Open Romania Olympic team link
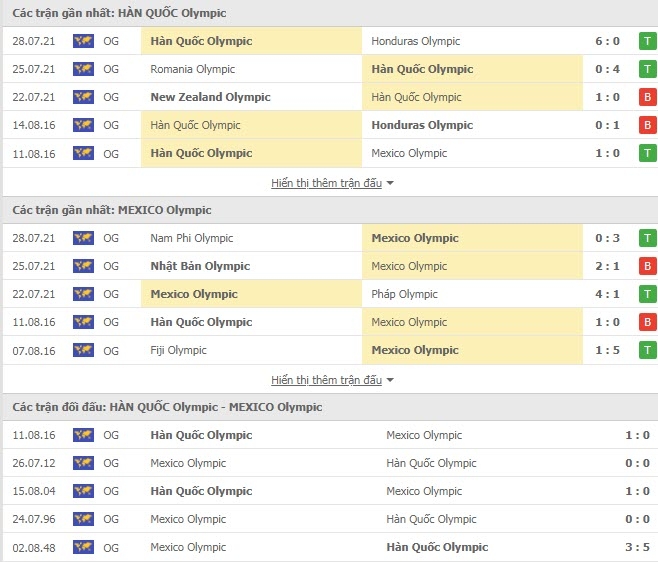The width and height of the screenshot is (658, 562). [193, 69]
